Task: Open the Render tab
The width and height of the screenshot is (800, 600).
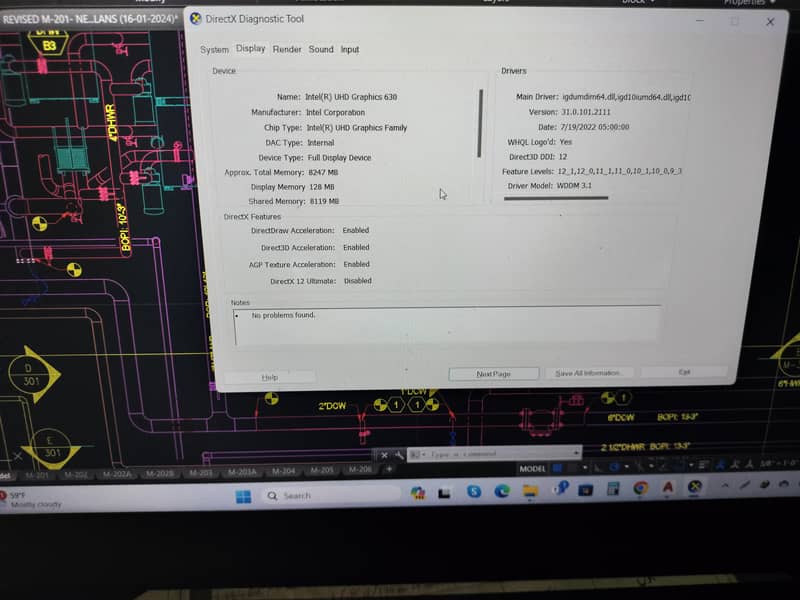Action: 287,49
